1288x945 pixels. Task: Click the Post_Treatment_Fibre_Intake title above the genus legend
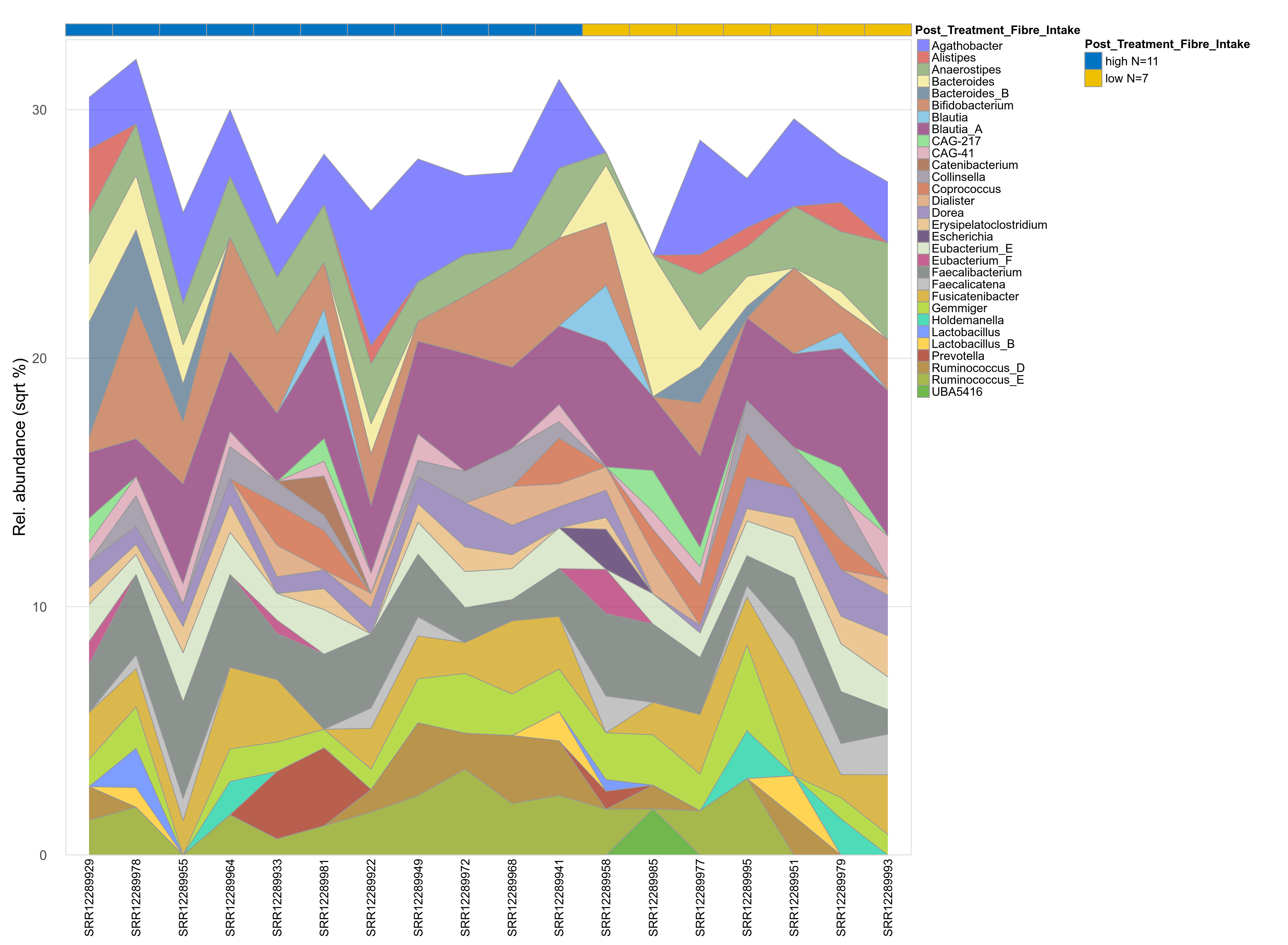[x=997, y=30]
